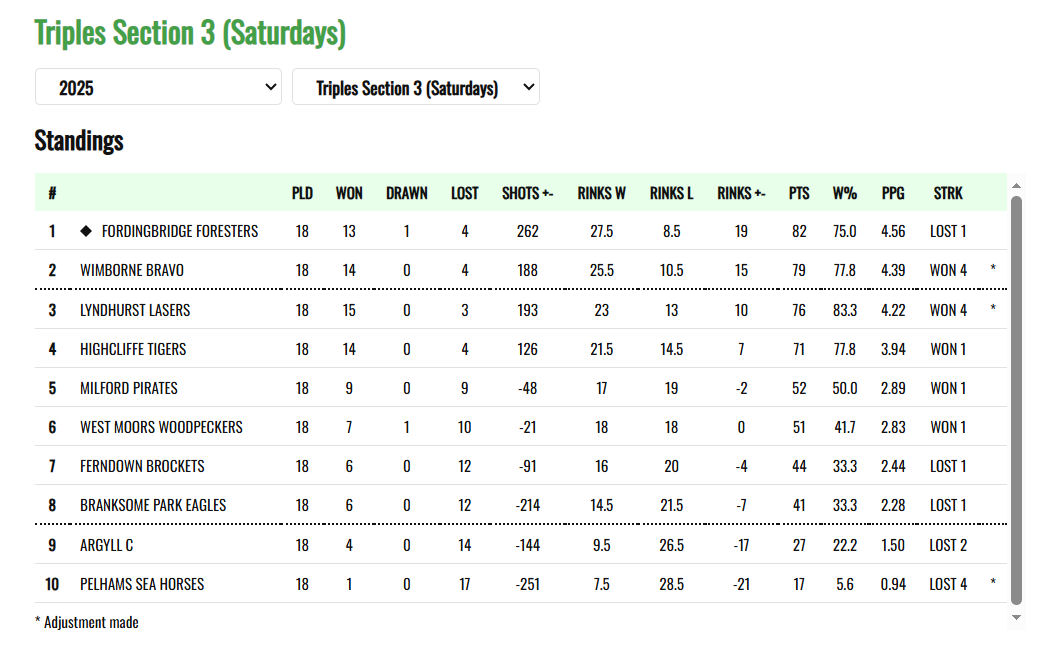
Task: Open the Wimborne Bravo team link
Action: click(x=132, y=270)
